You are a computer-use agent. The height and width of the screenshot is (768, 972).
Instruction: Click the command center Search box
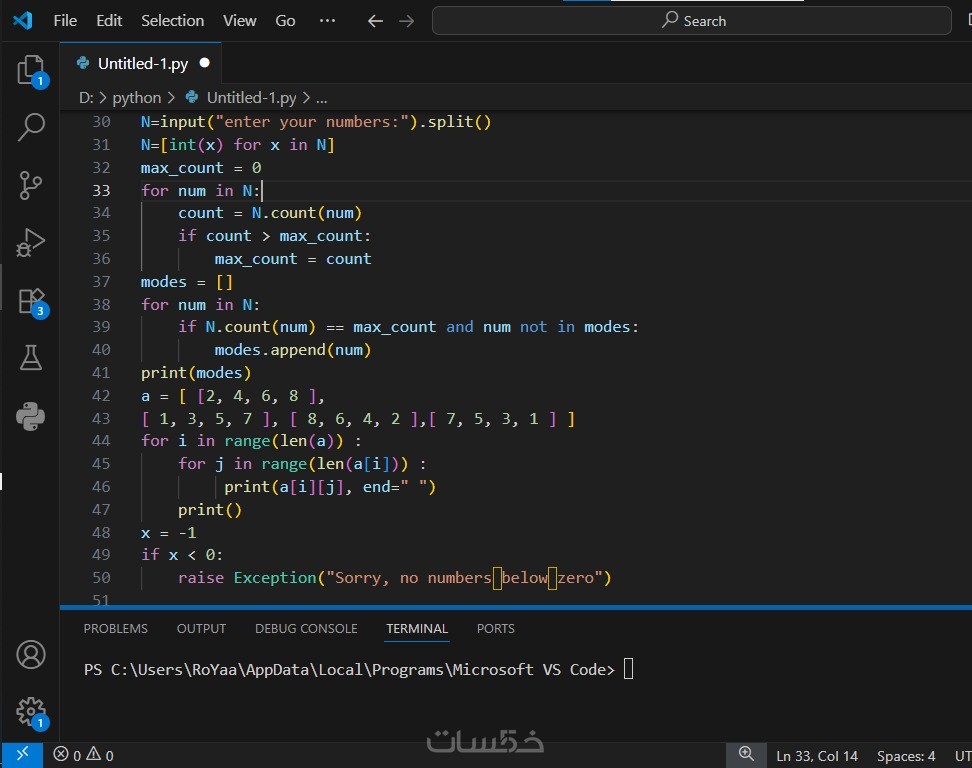(x=692, y=21)
